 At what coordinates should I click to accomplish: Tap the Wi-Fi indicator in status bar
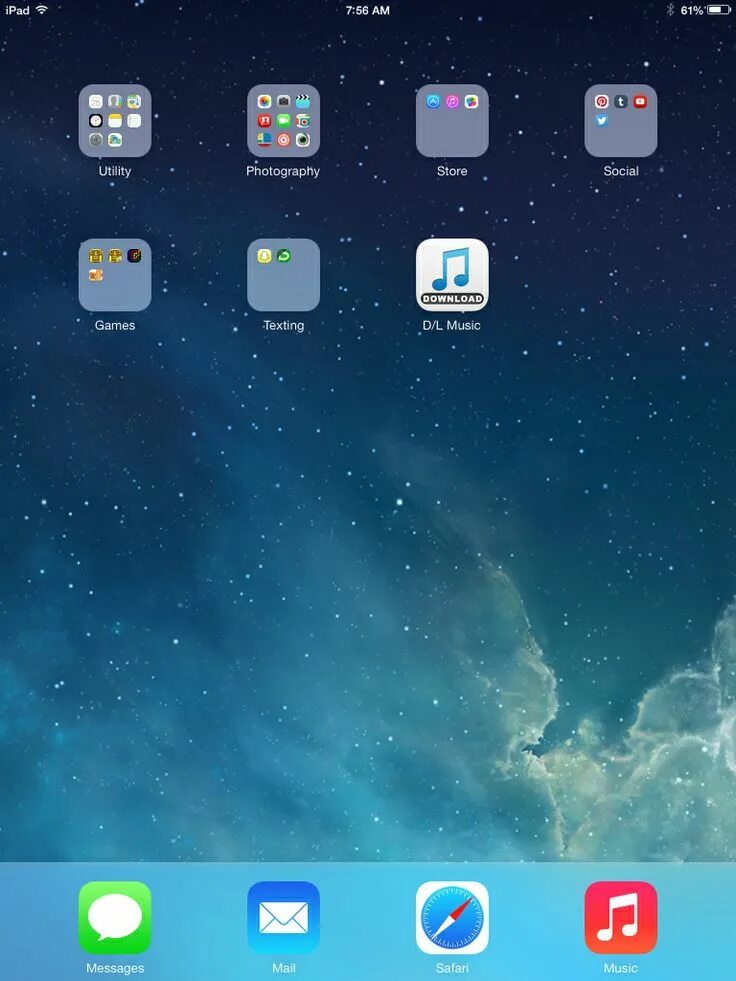[42, 10]
